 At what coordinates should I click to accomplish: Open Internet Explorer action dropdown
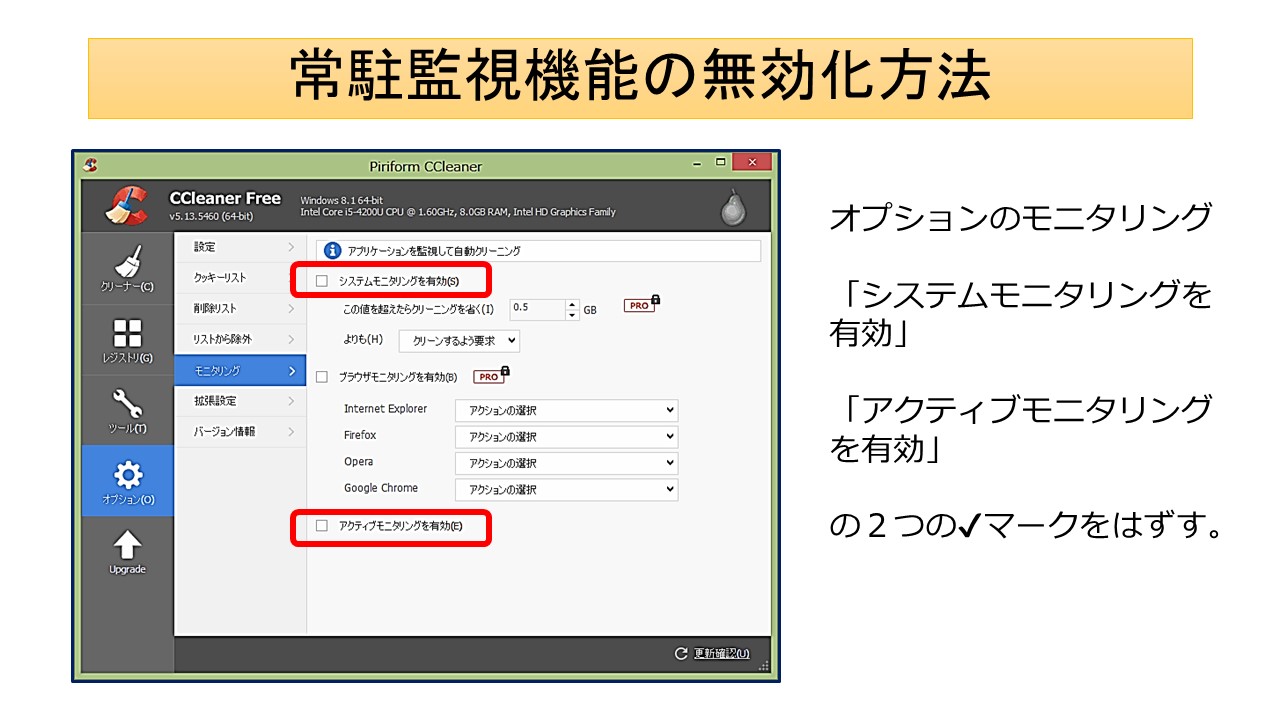tap(566, 410)
